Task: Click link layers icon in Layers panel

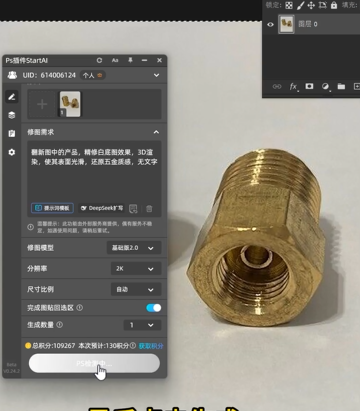Action: (277, 86)
